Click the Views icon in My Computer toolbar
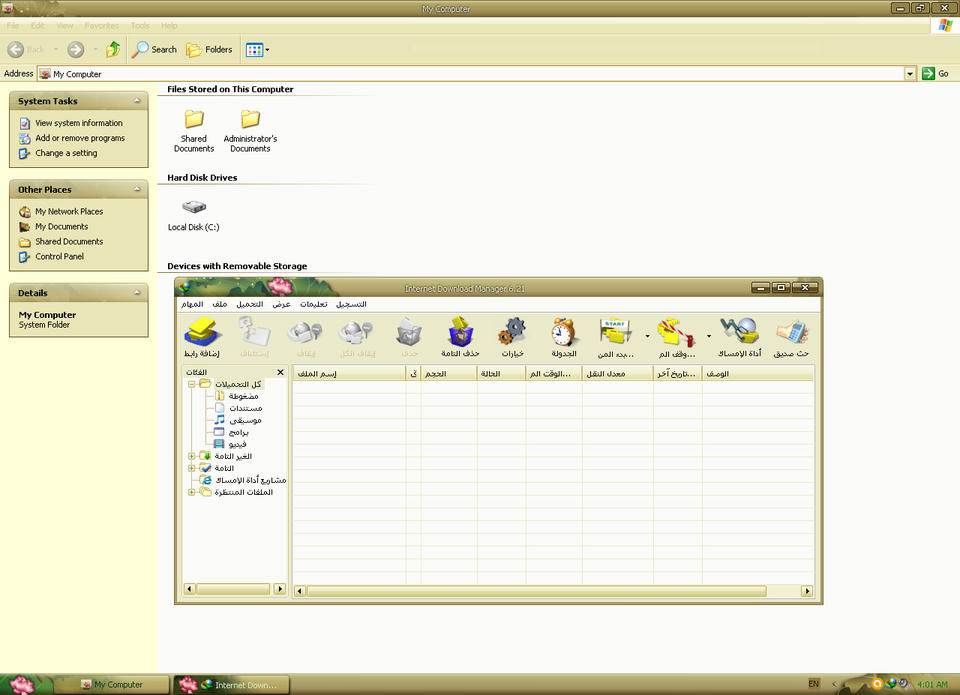 (x=254, y=50)
